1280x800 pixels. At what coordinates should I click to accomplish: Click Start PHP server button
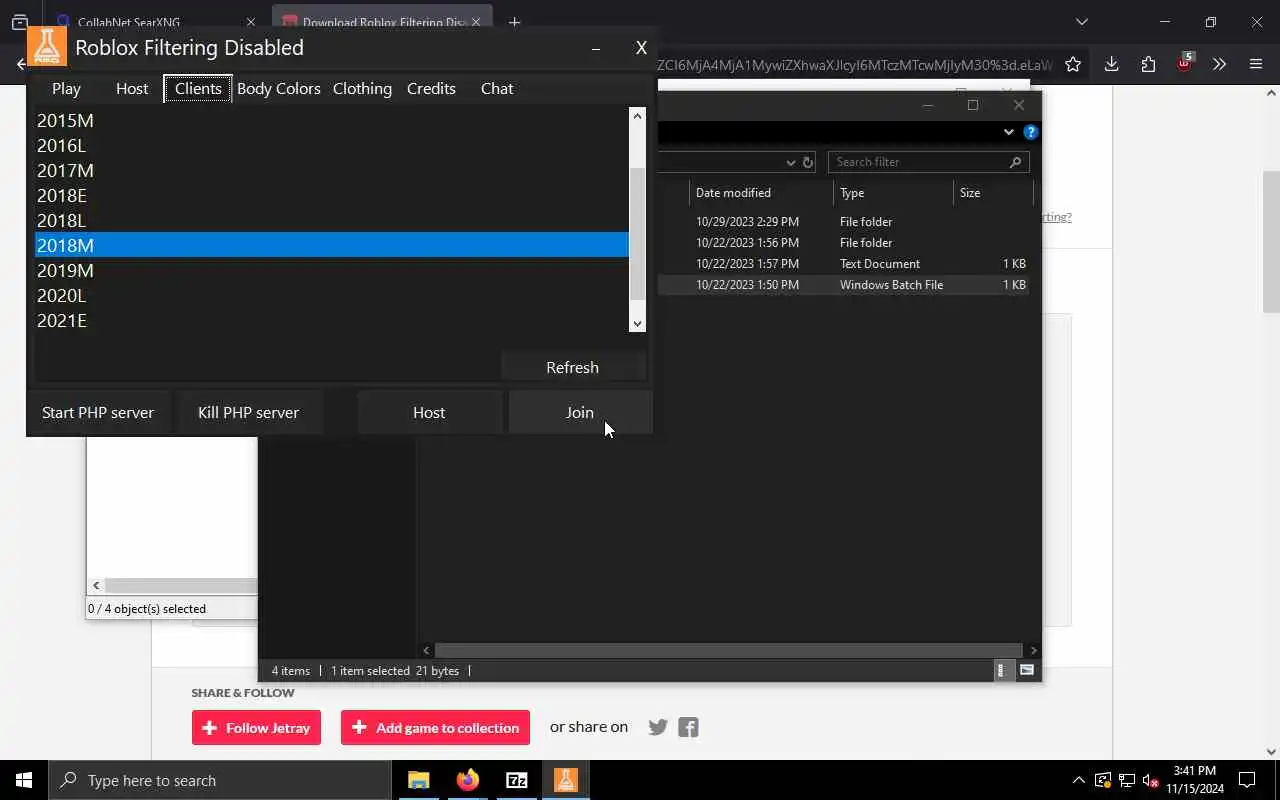(x=98, y=412)
